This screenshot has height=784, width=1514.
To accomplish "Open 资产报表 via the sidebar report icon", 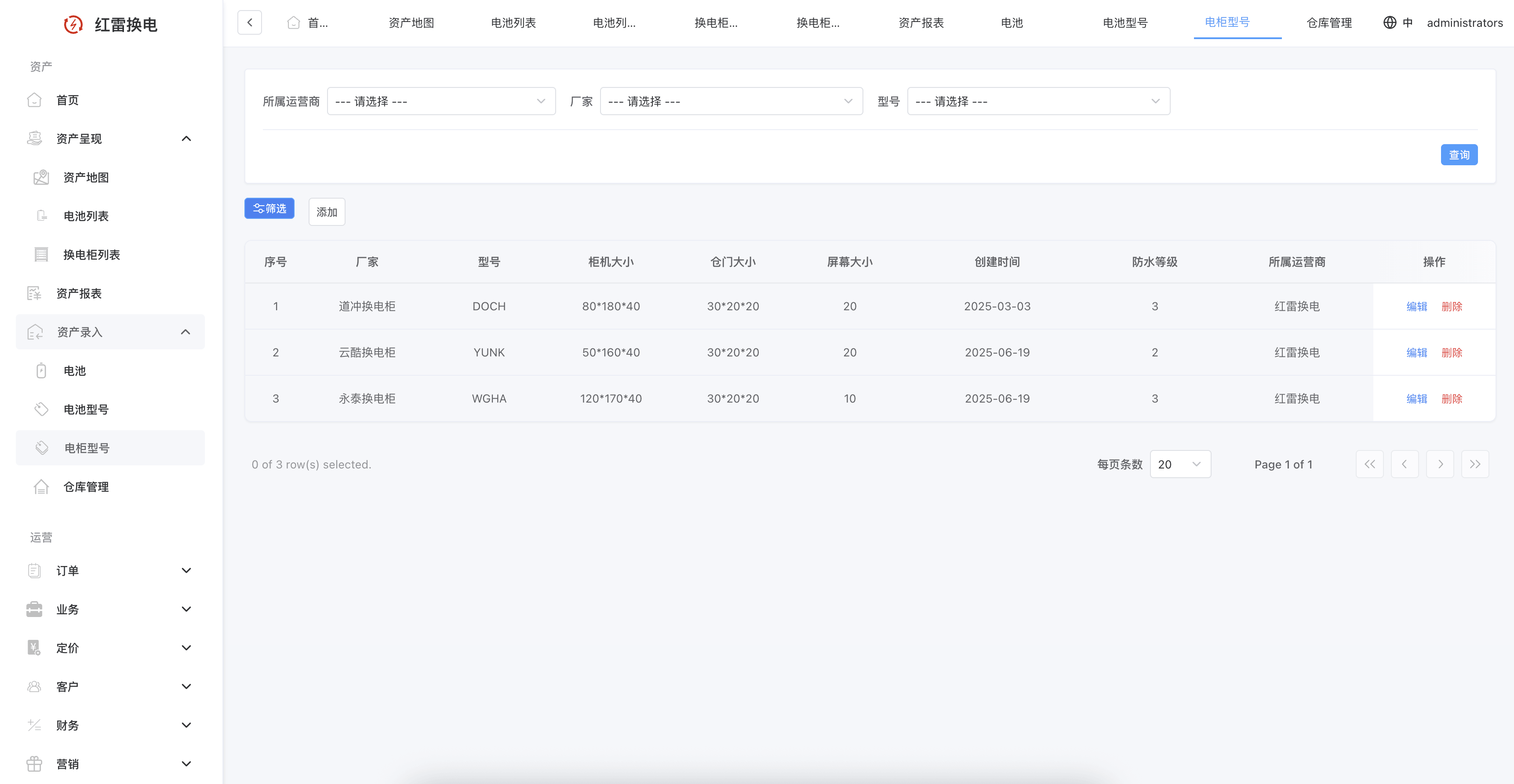I will click(x=35, y=293).
